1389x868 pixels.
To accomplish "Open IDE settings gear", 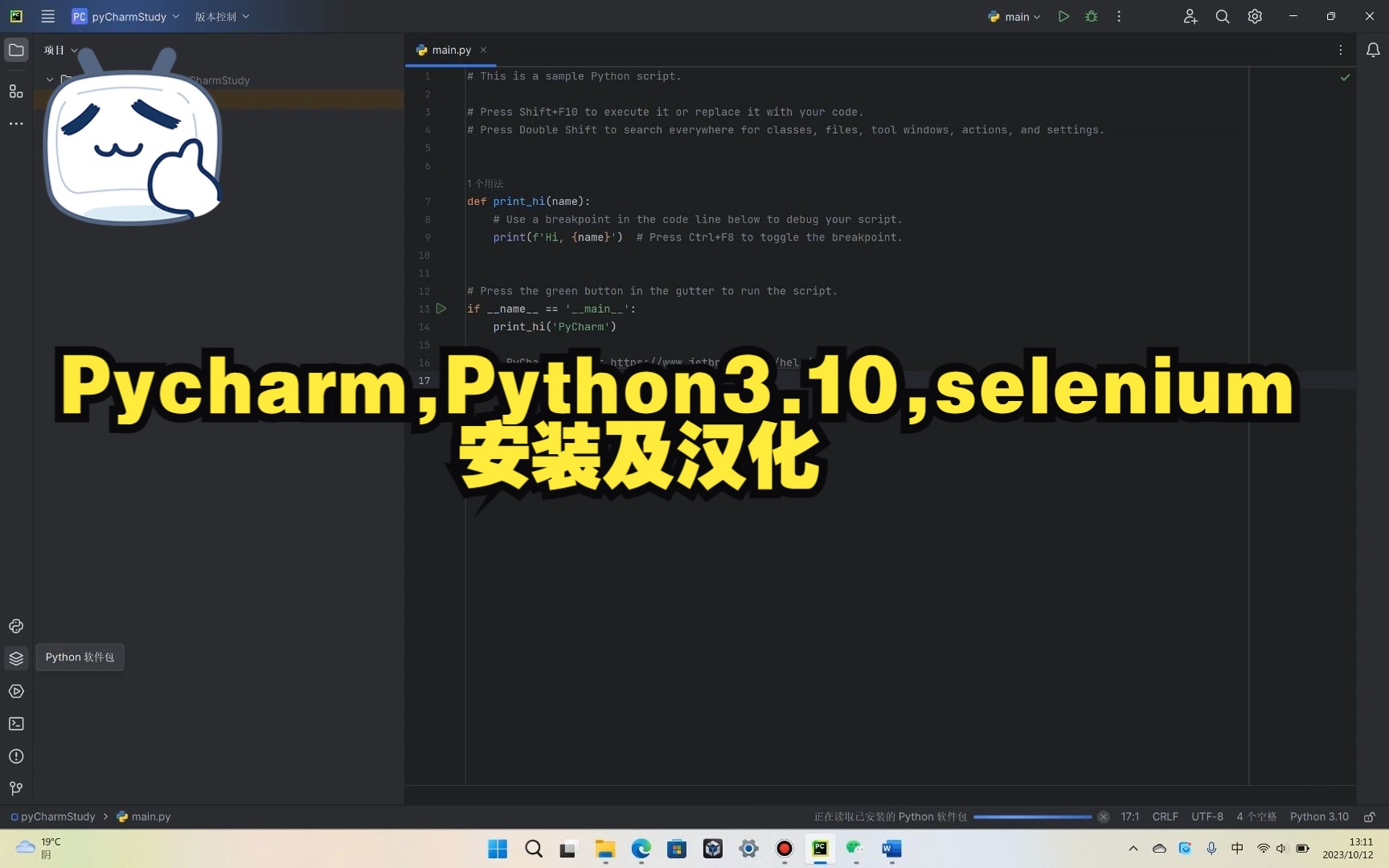I will click(x=1255, y=16).
